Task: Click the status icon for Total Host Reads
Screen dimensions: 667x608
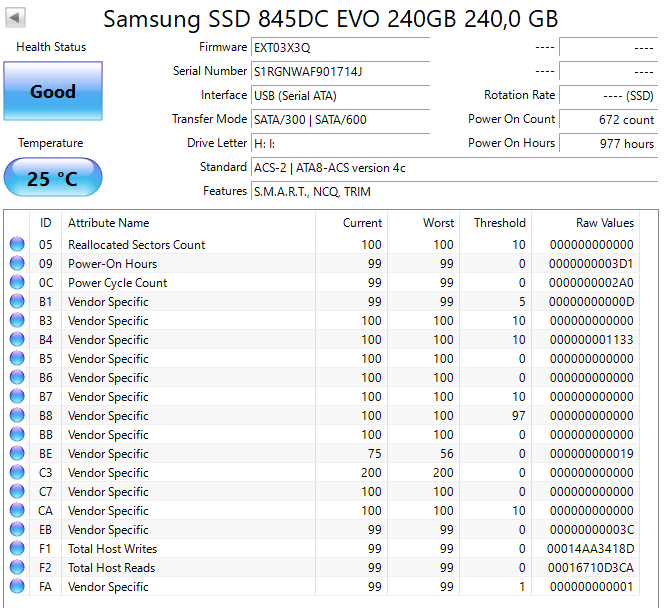Action: click(17, 568)
